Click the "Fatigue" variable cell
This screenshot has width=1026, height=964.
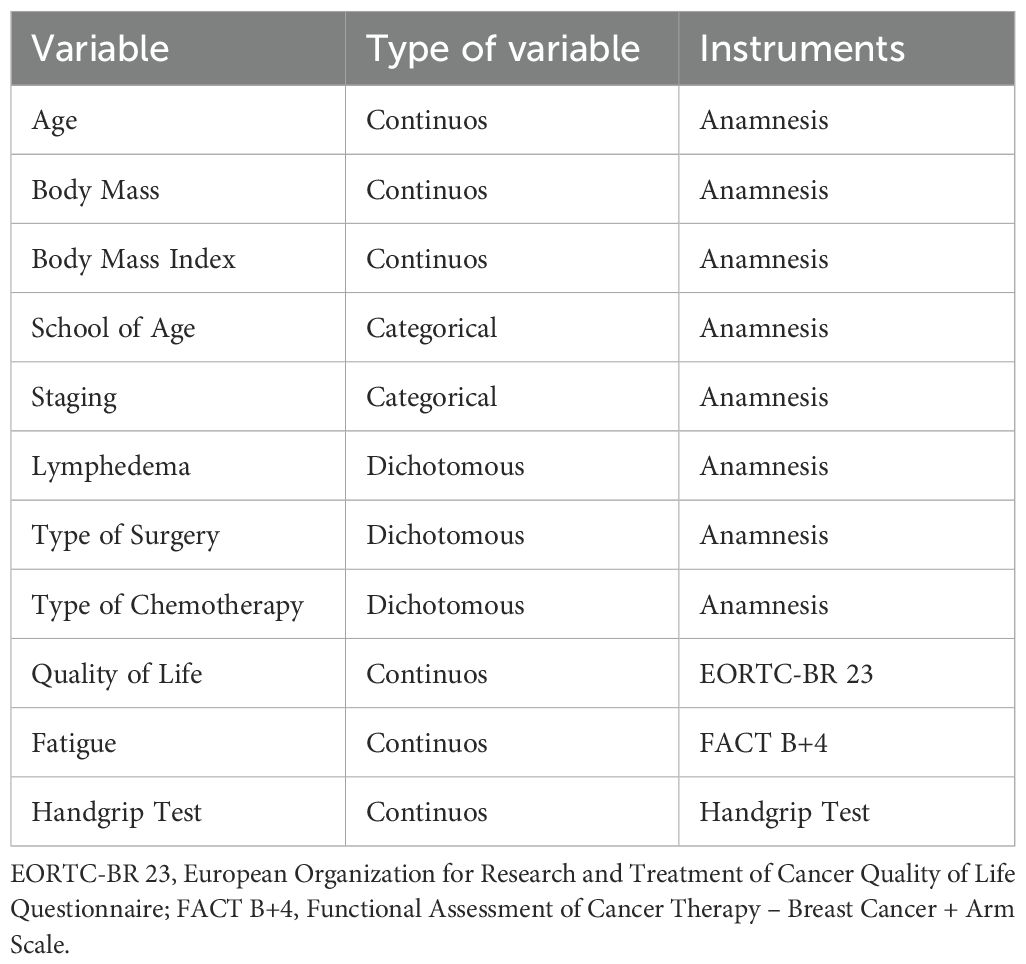[73, 743]
